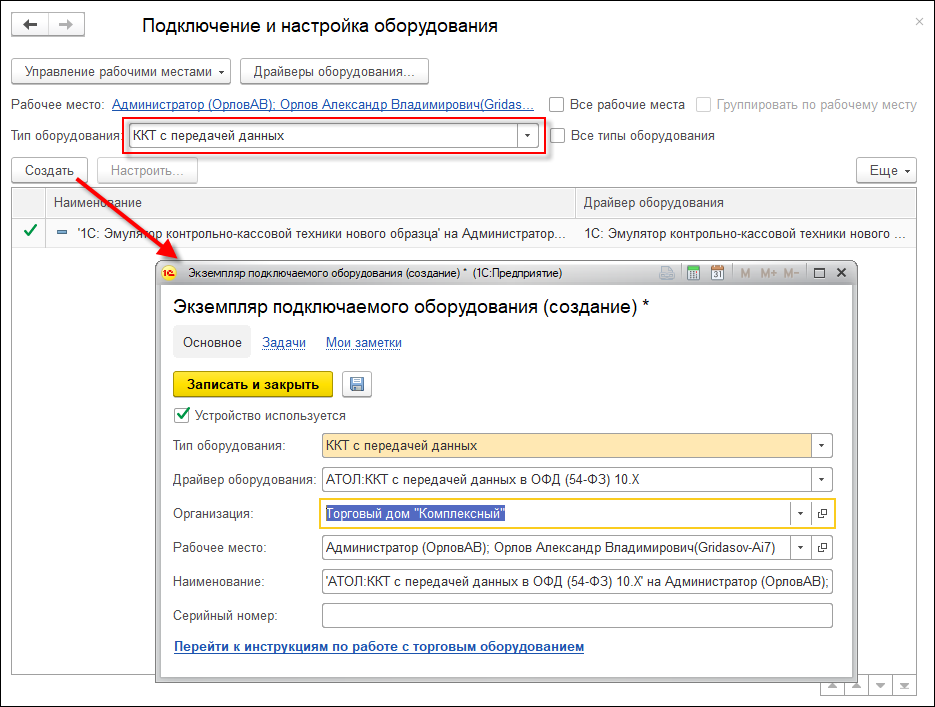This screenshot has width=935, height=707.
Task: Click the Драйверы оборудования button
Action: click(334, 72)
